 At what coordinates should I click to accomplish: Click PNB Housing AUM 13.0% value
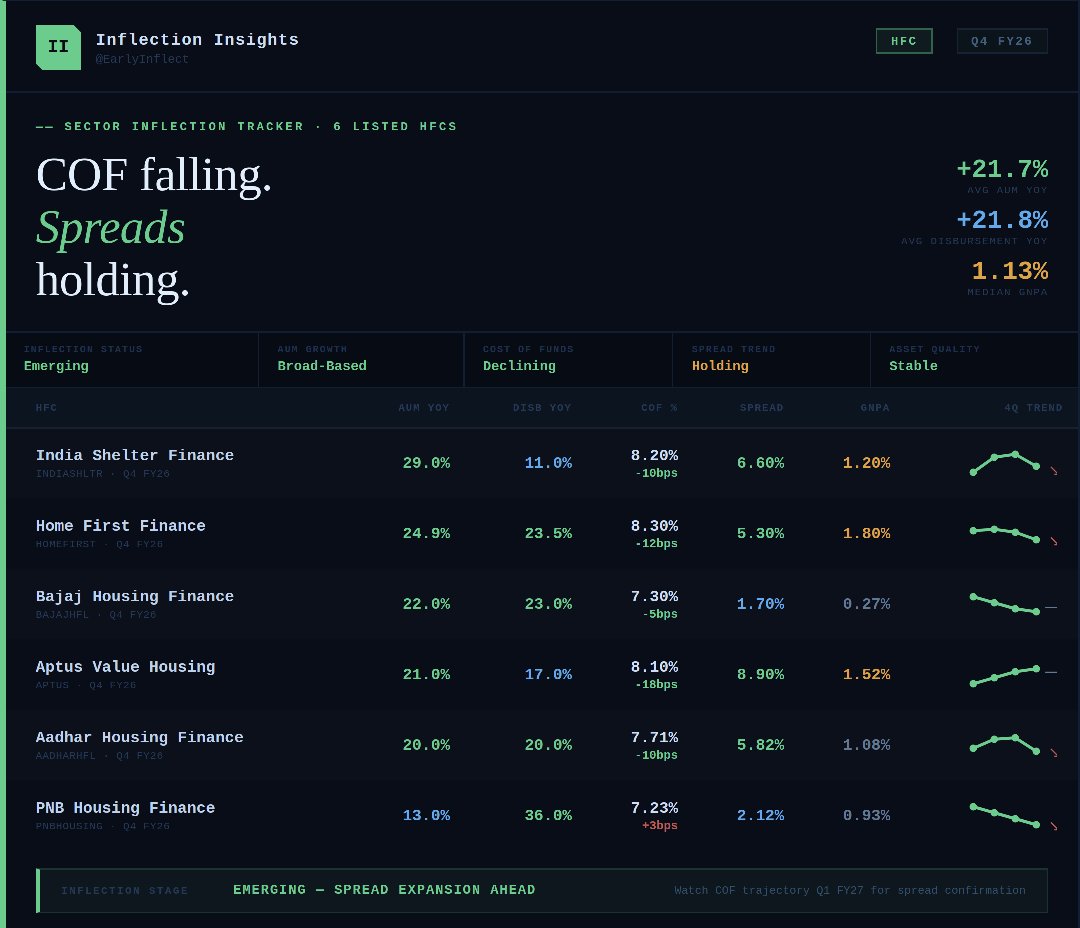(x=426, y=816)
